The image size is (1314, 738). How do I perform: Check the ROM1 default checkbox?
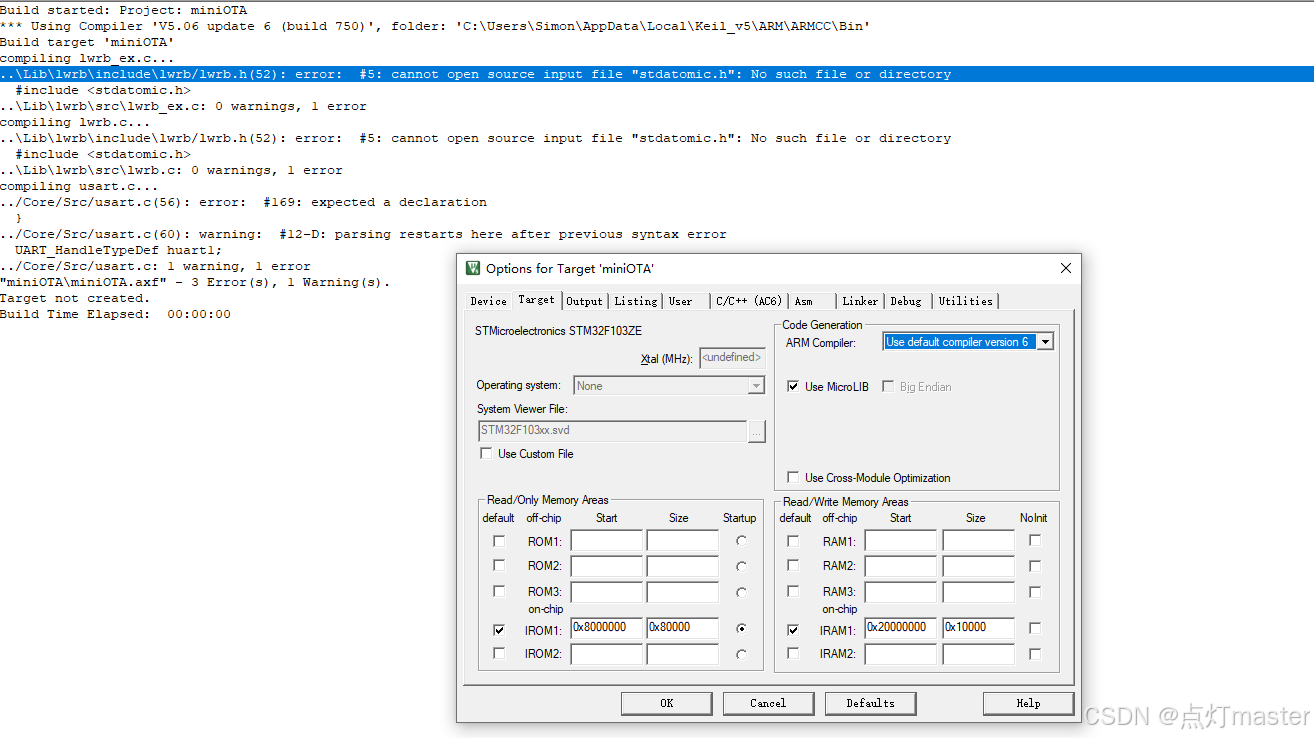click(x=499, y=541)
